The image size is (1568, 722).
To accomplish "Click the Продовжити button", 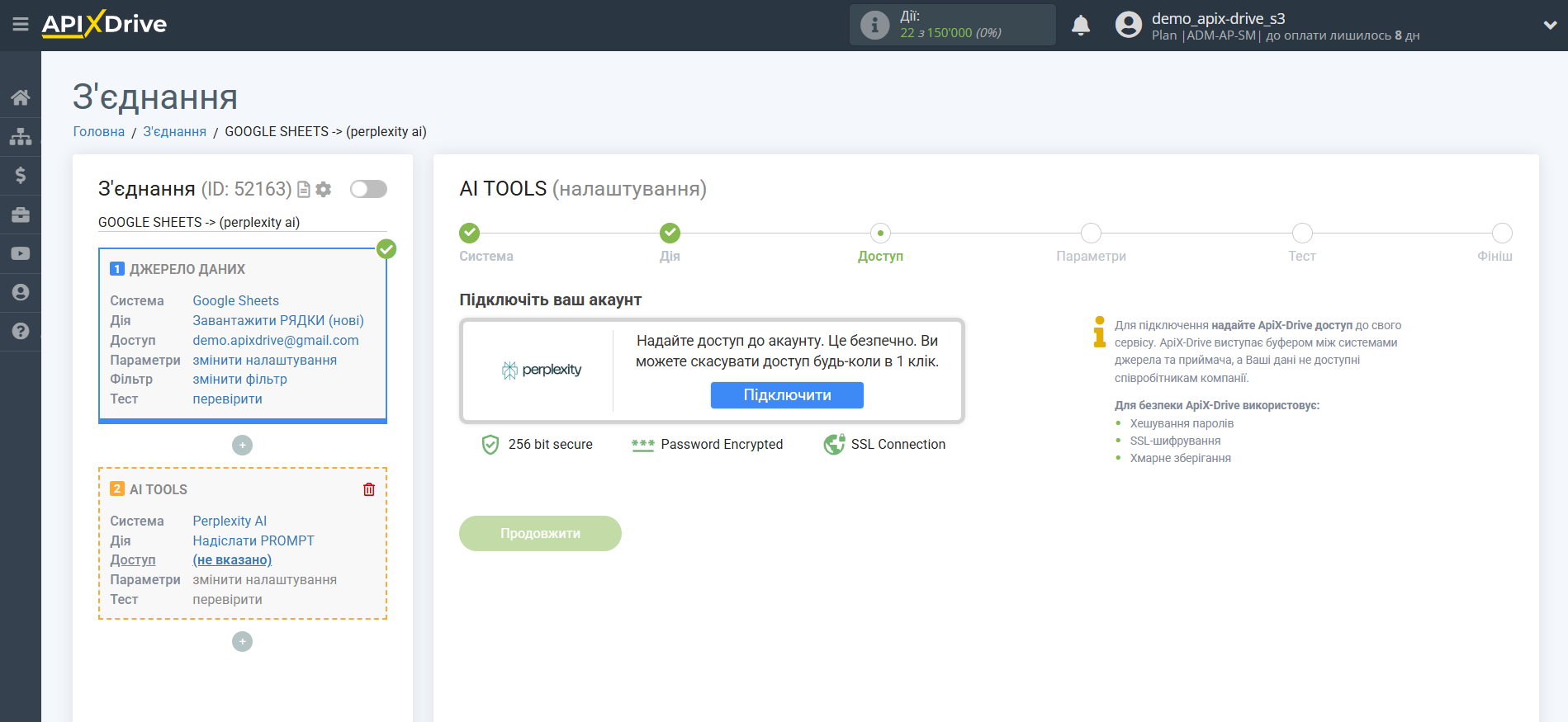I will click(x=540, y=534).
